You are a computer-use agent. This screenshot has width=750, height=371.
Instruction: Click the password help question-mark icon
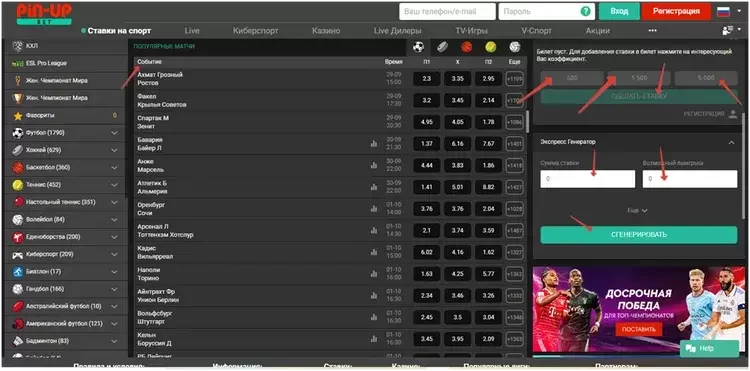(585, 11)
